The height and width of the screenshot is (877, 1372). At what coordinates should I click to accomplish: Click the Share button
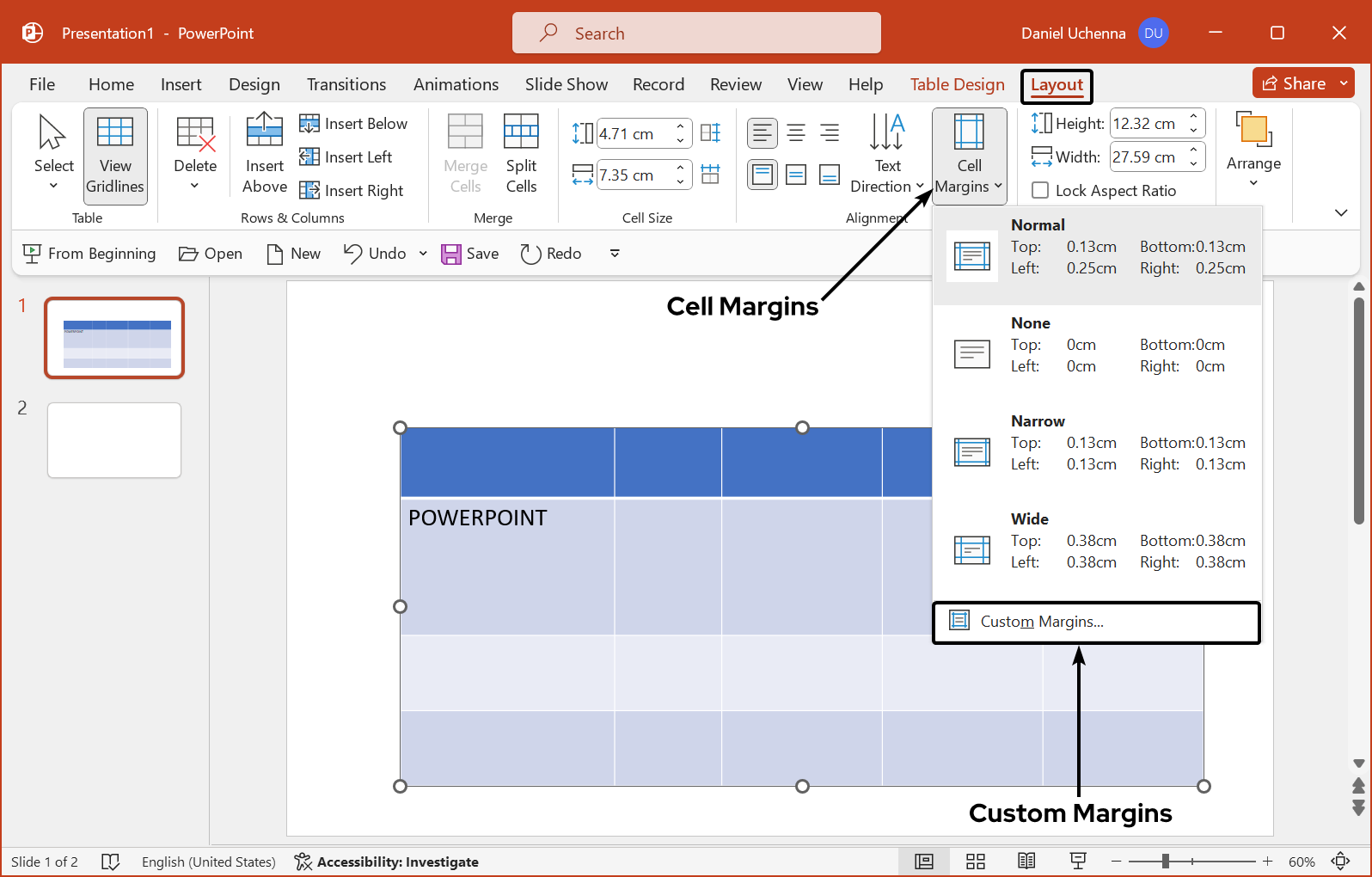pyautogui.click(x=1294, y=83)
